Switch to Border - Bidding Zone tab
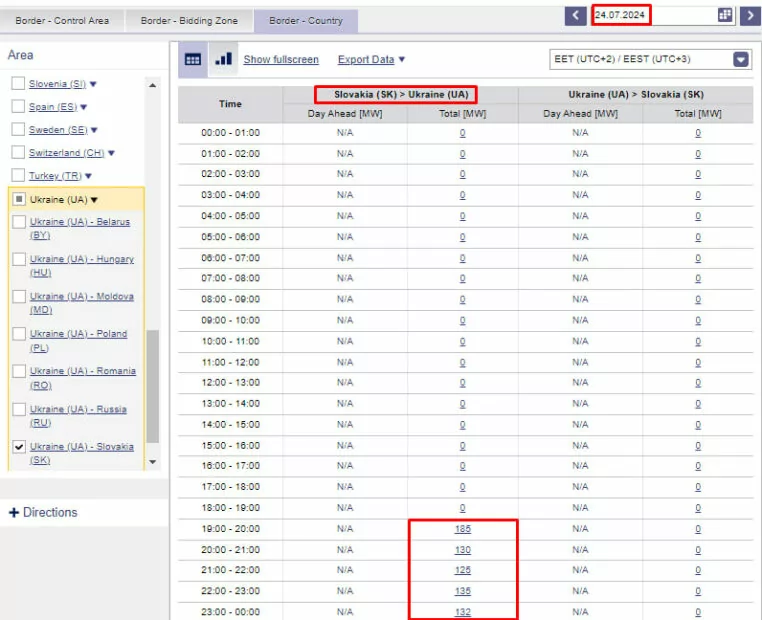Screen dimensions: 762x620 point(189,20)
